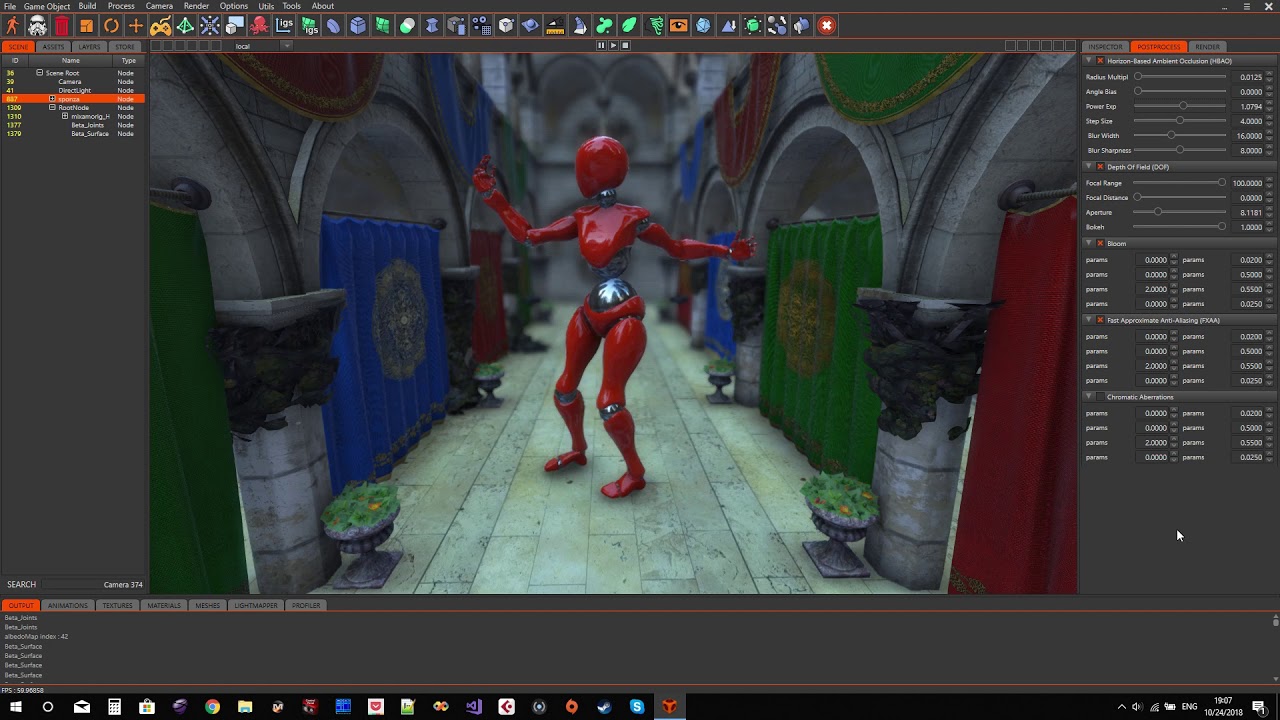Click the orange eye toolbar icon
The height and width of the screenshot is (720, 1280).
[x=678, y=25]
